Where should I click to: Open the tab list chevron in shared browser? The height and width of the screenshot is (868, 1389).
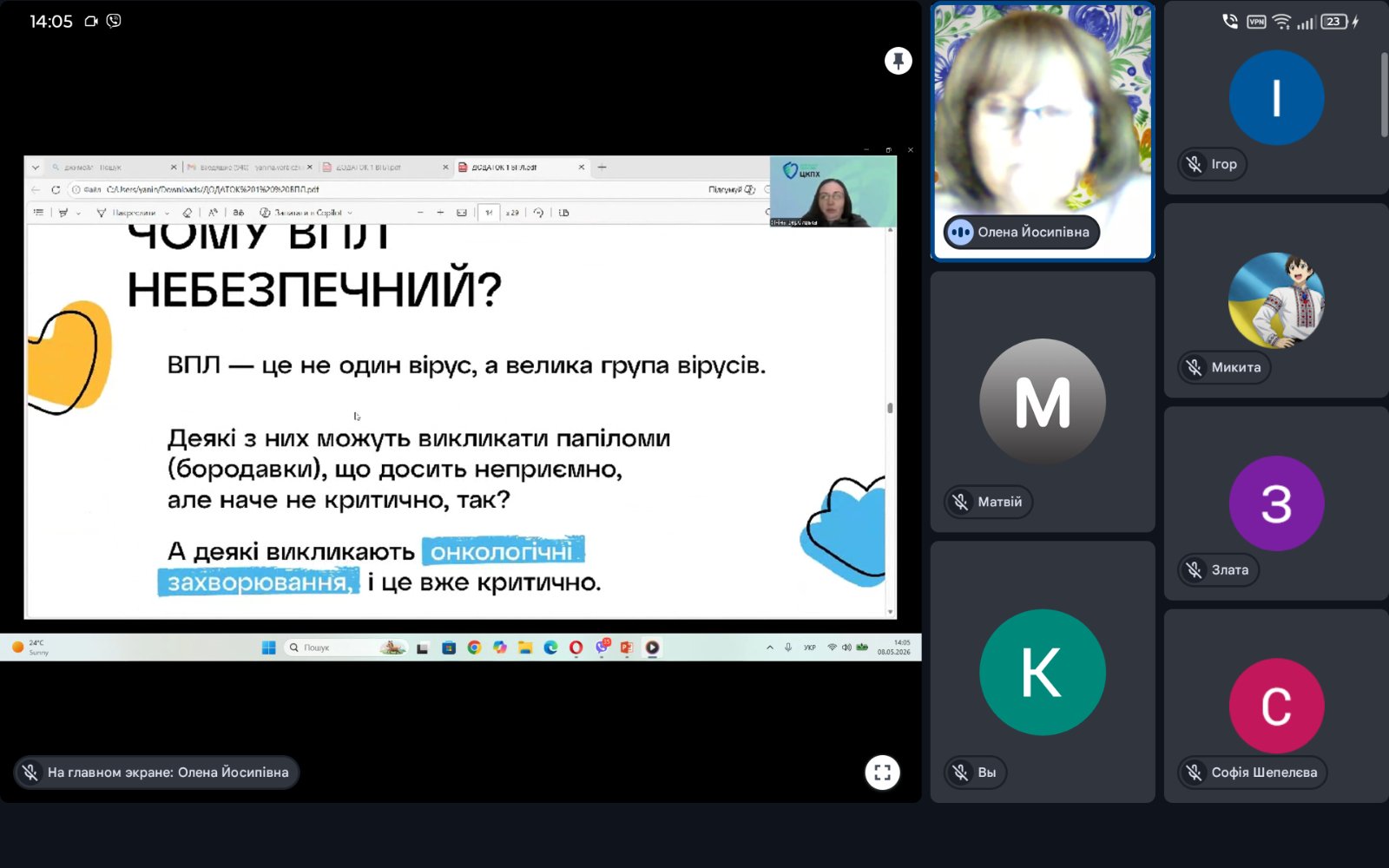pyautogui.click(x=36, y=168)
